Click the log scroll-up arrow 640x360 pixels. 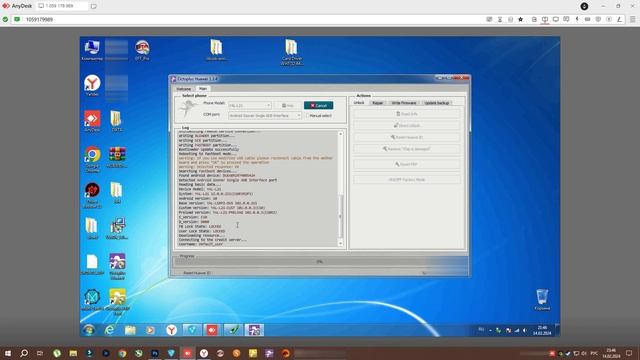[340, 134]
